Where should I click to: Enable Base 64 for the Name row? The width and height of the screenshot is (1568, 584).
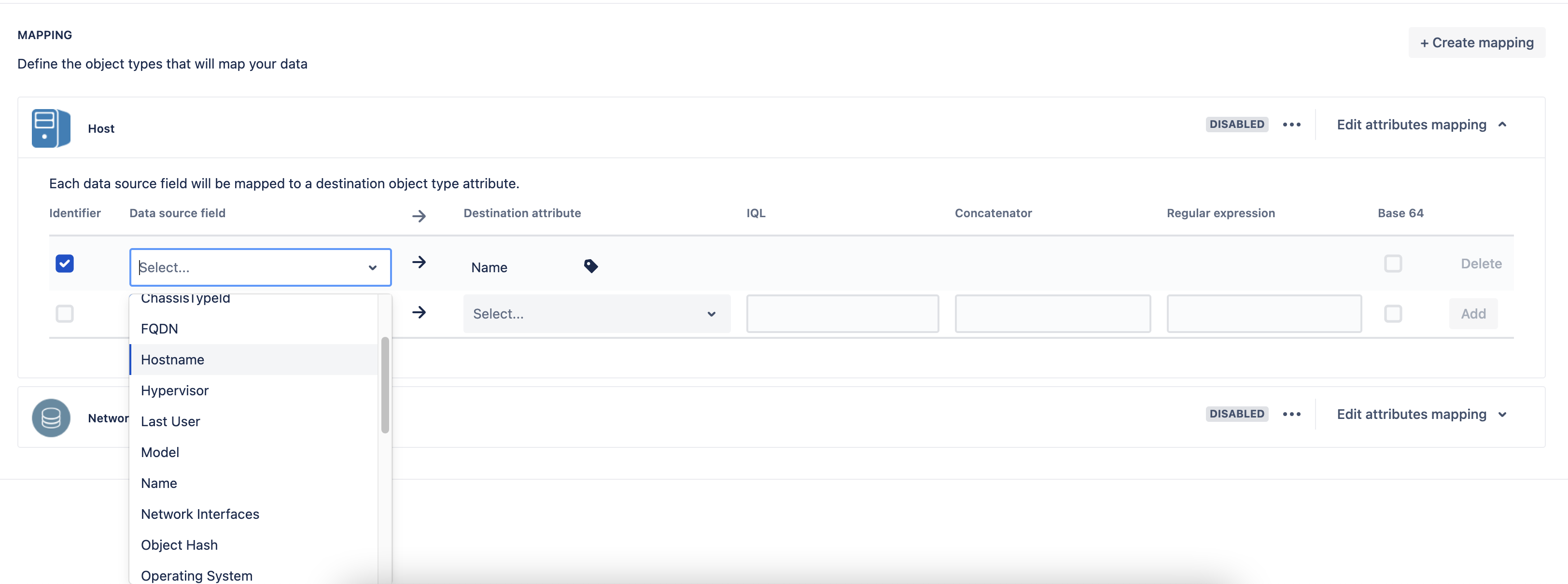coord(1393,264)
